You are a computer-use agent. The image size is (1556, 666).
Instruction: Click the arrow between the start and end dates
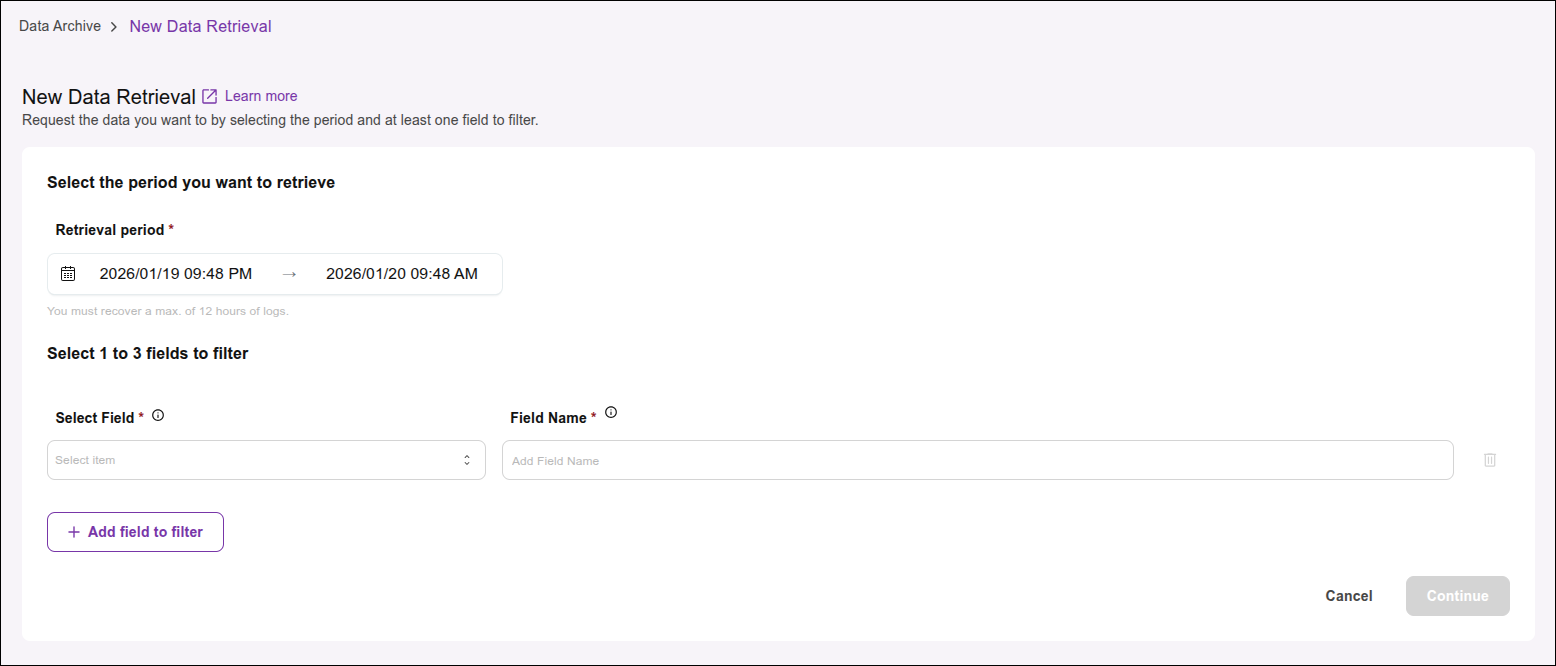pyautogui.click(x=288, y=272)
